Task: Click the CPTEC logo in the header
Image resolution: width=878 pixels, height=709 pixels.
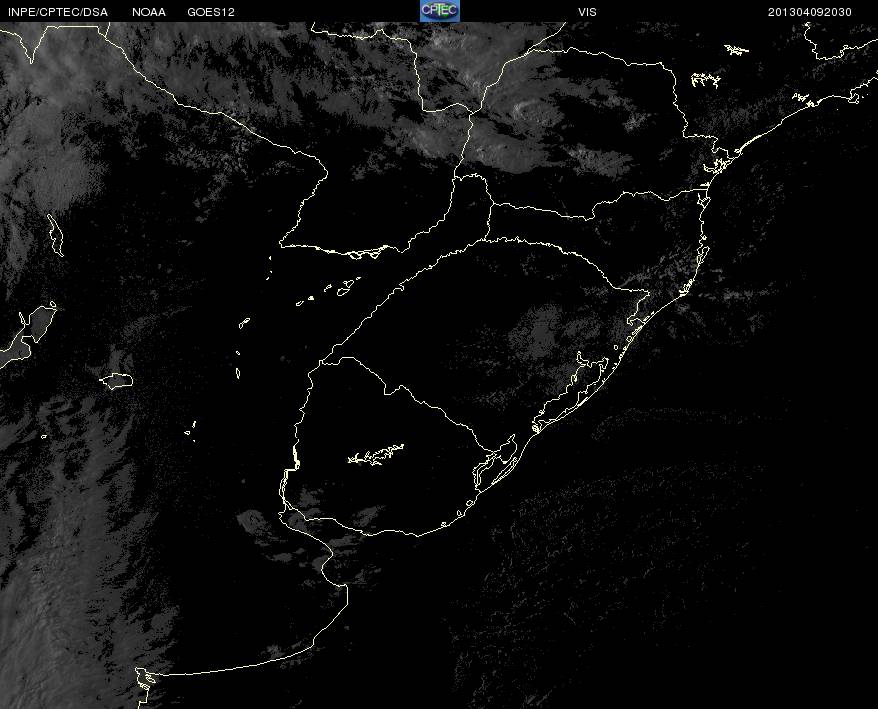Action: [440, 11]
